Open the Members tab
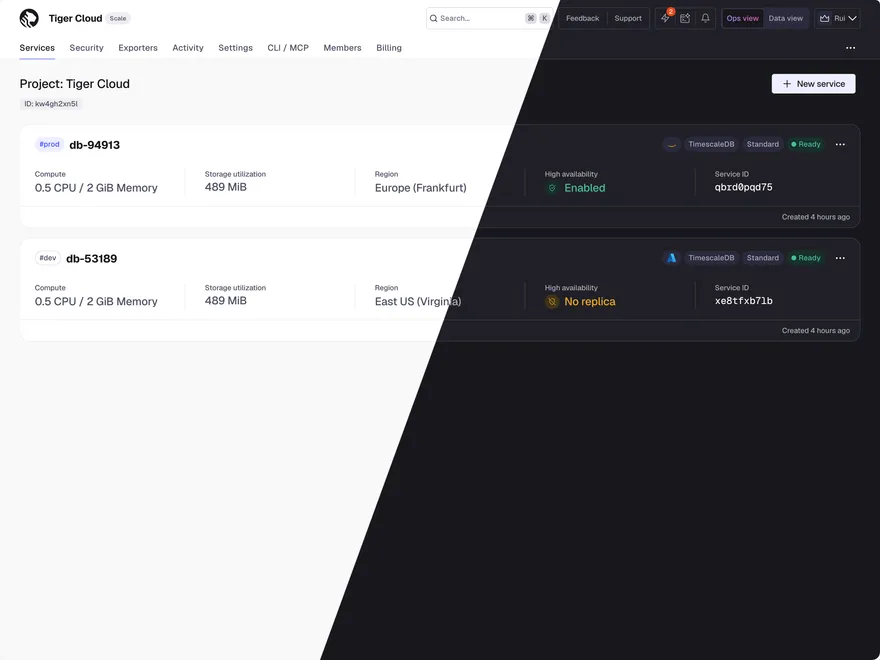 [x=342, y=48]
